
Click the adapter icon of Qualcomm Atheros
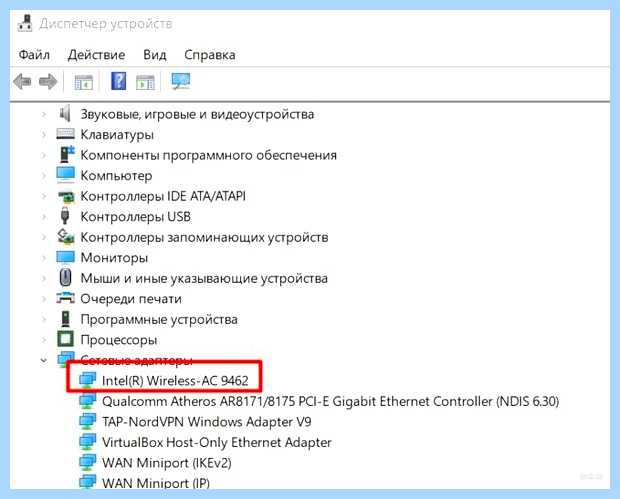87,401
